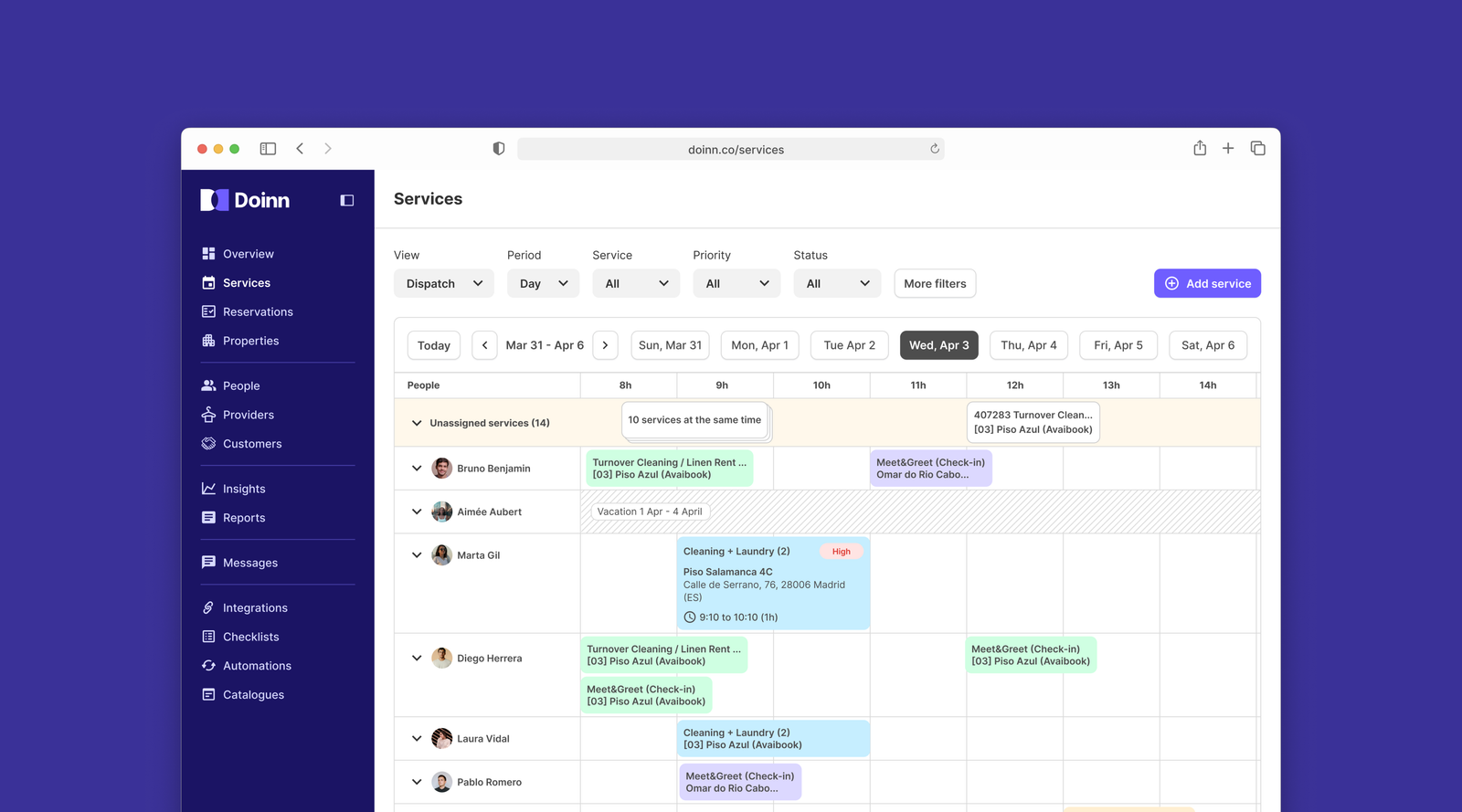
Task: Open Marta Gil's profile photo
Action: pos(442,555)
